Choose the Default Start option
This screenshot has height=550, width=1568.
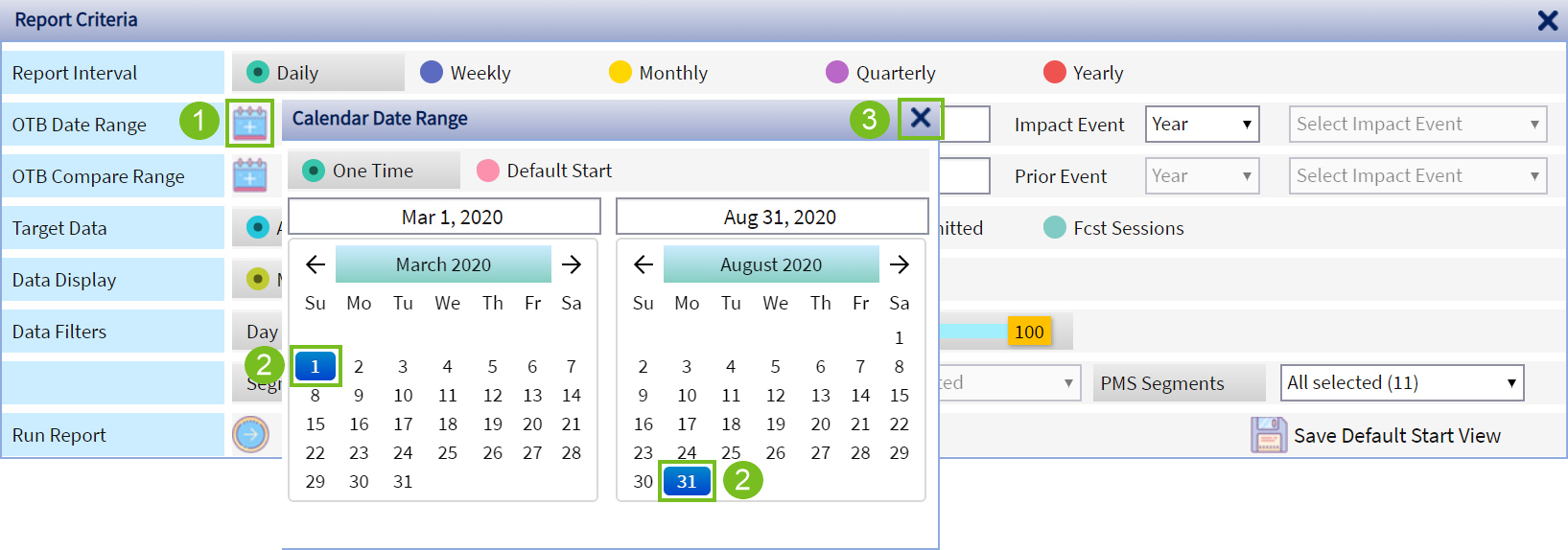488,171
